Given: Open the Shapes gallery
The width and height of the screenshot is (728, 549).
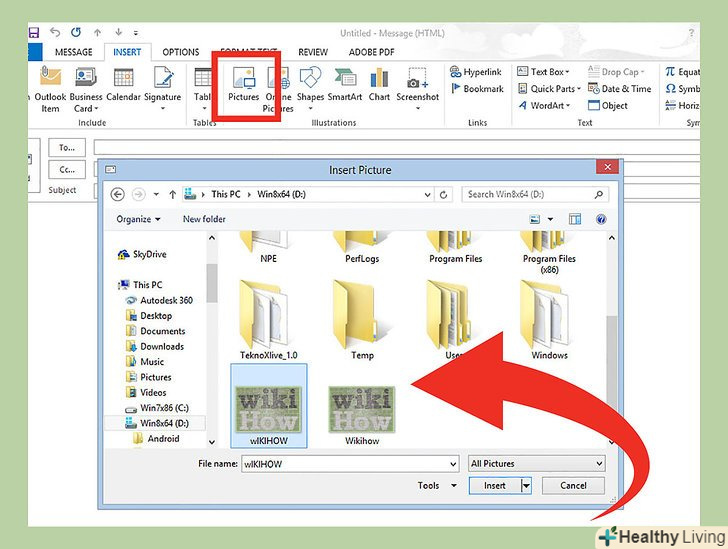Looking at the screenshot, I should coord(310,89).
